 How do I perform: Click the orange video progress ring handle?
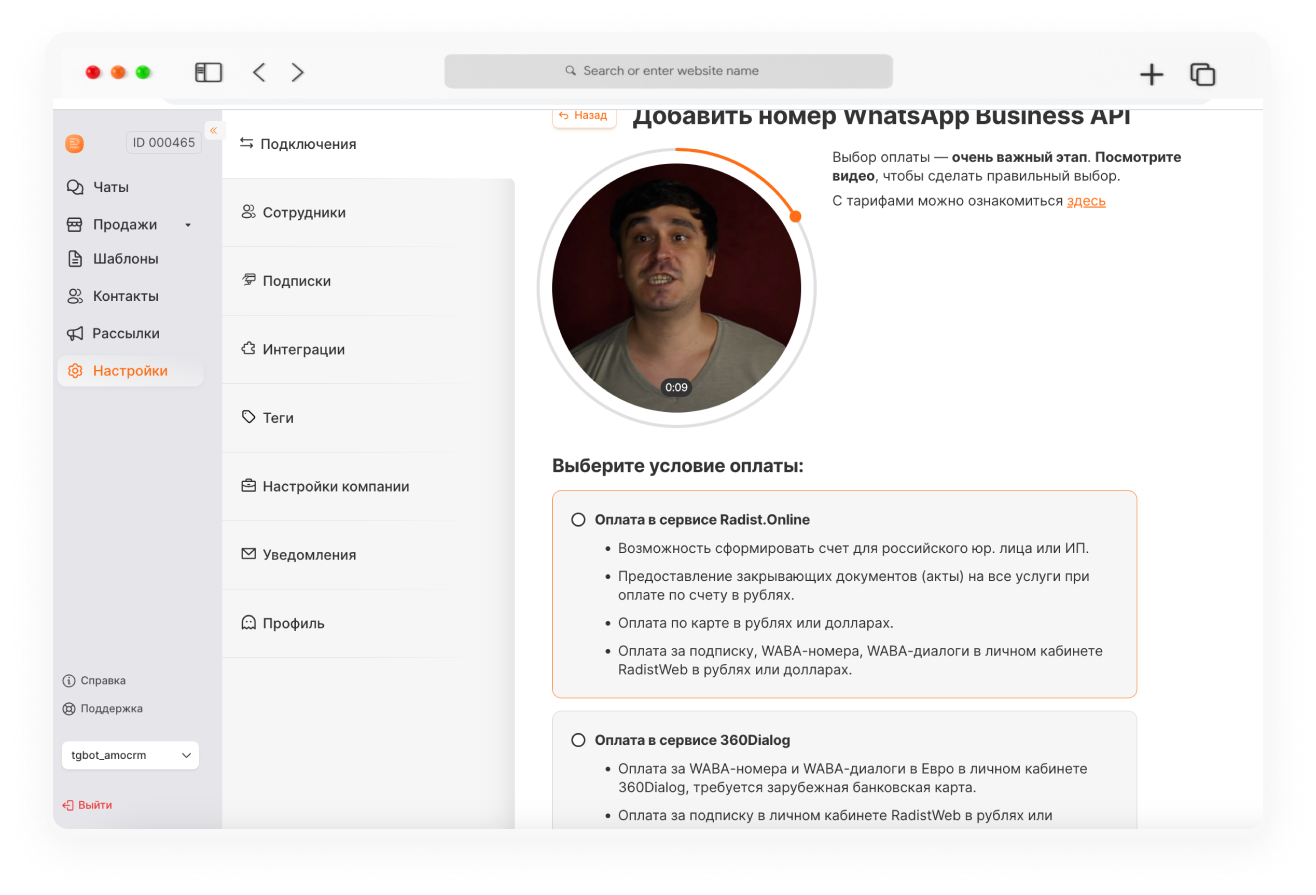795,216
